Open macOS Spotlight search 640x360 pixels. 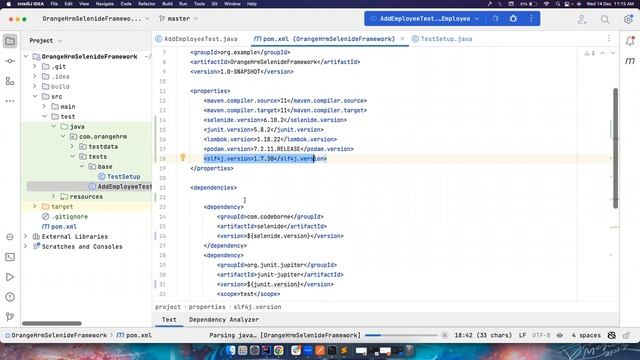(x=558, y=4)
